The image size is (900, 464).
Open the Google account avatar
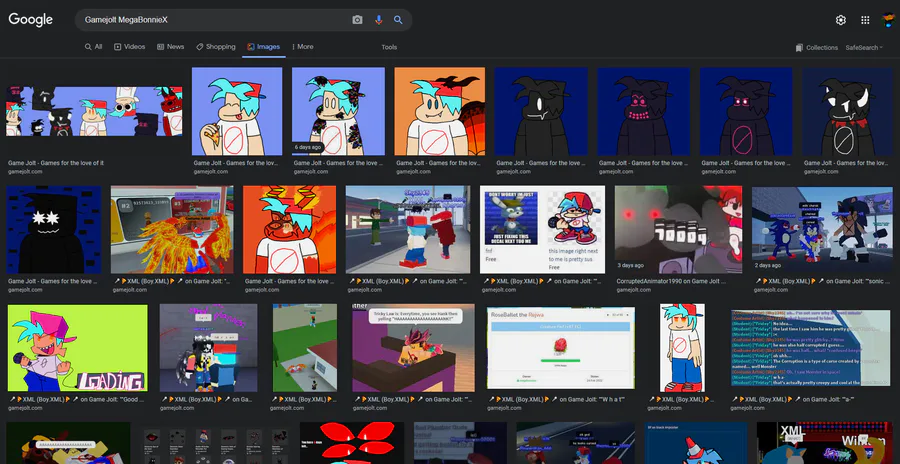[889, 20]
